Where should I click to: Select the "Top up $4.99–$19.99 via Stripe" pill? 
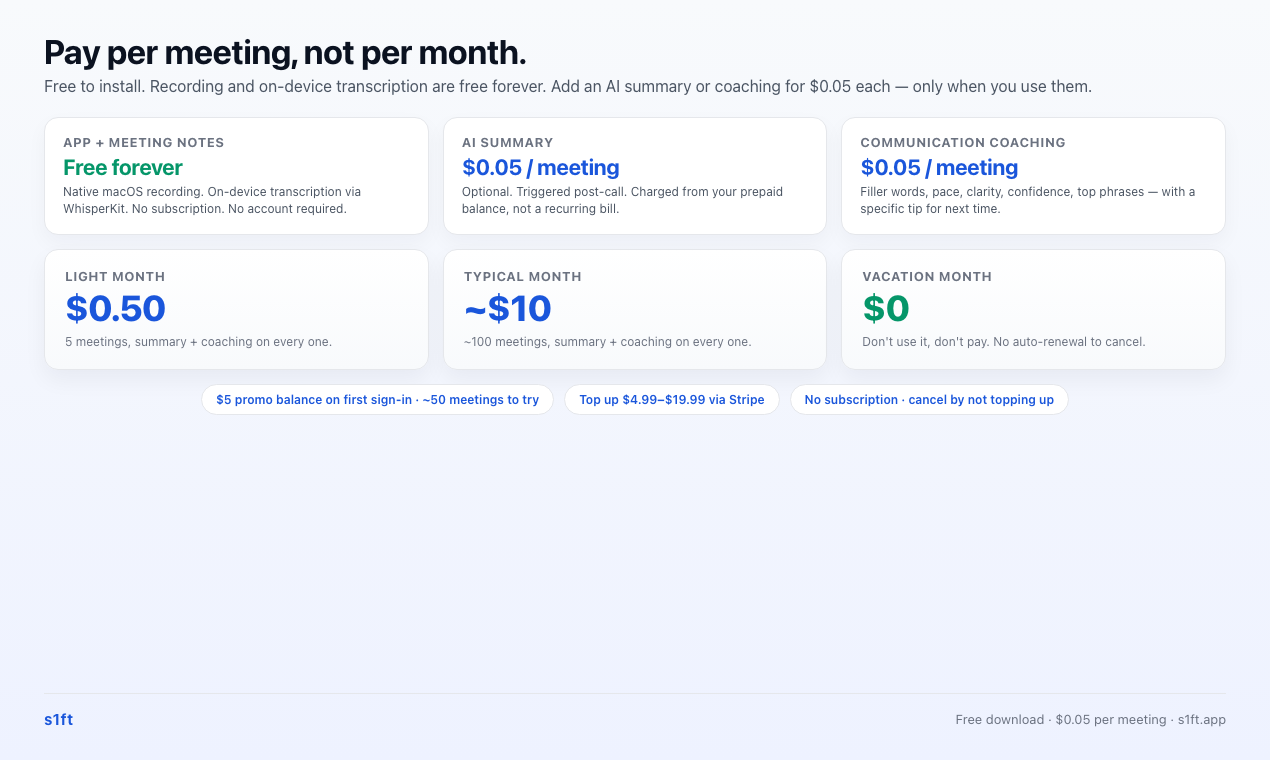point(671,400)
